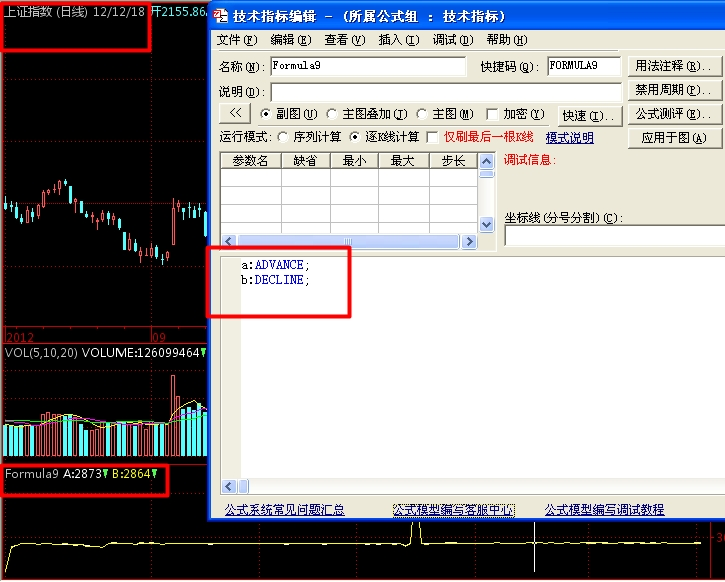Select 逐K线计算 run mode

pos(355,137)
